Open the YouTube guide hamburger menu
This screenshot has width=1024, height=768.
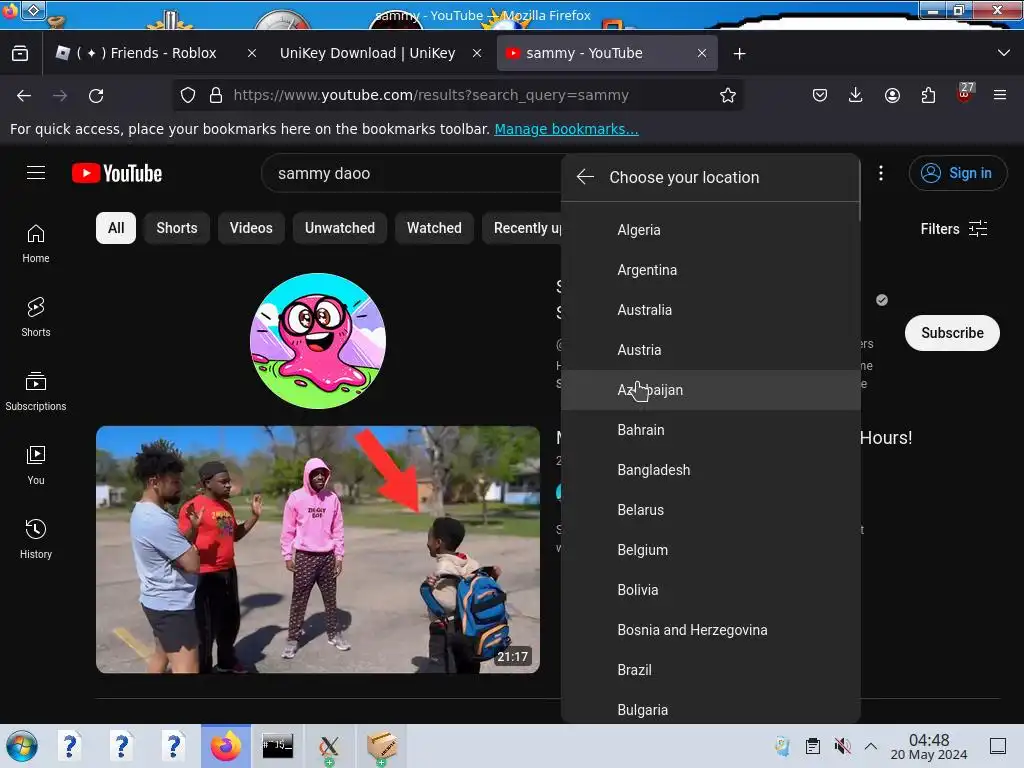coord(36,173)
